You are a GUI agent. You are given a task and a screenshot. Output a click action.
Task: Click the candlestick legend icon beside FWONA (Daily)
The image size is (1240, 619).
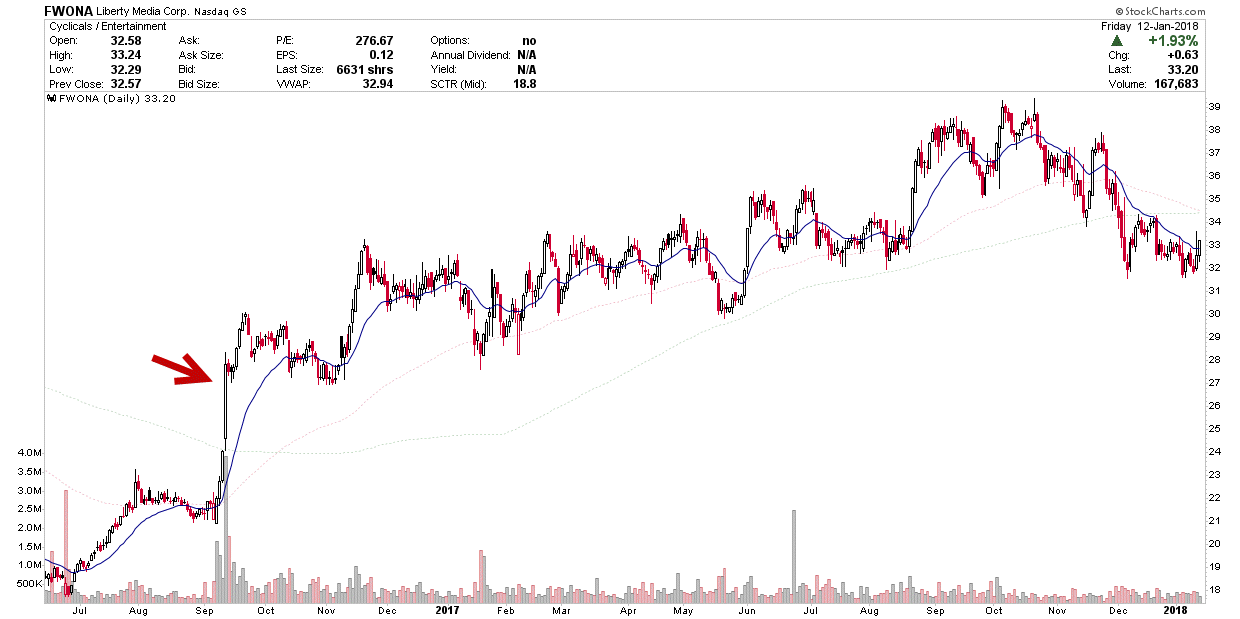pos(52,99)
